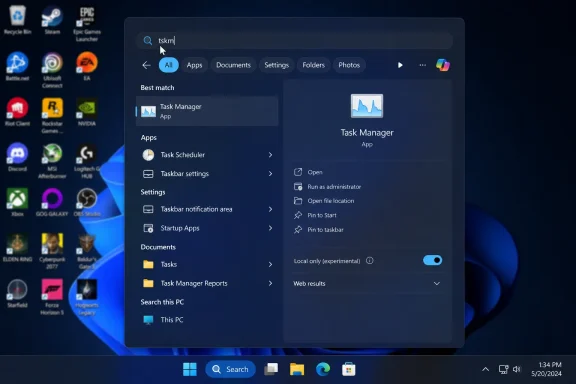Expand Taskbar settings result chevron
This screenshot has width=576, height=384.
pyautogui.click(x=270, y=173)
